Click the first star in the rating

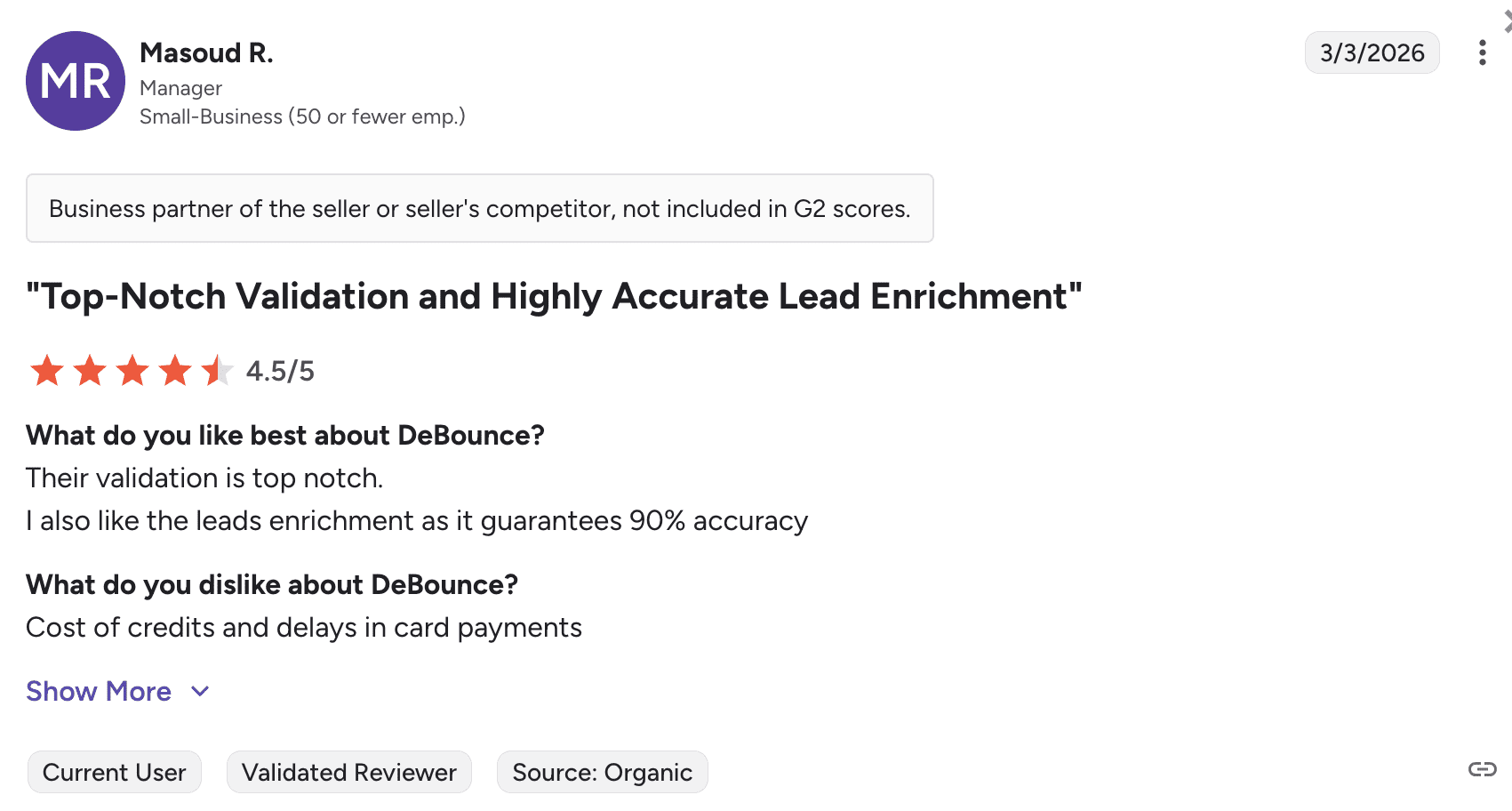click(47, 371)
